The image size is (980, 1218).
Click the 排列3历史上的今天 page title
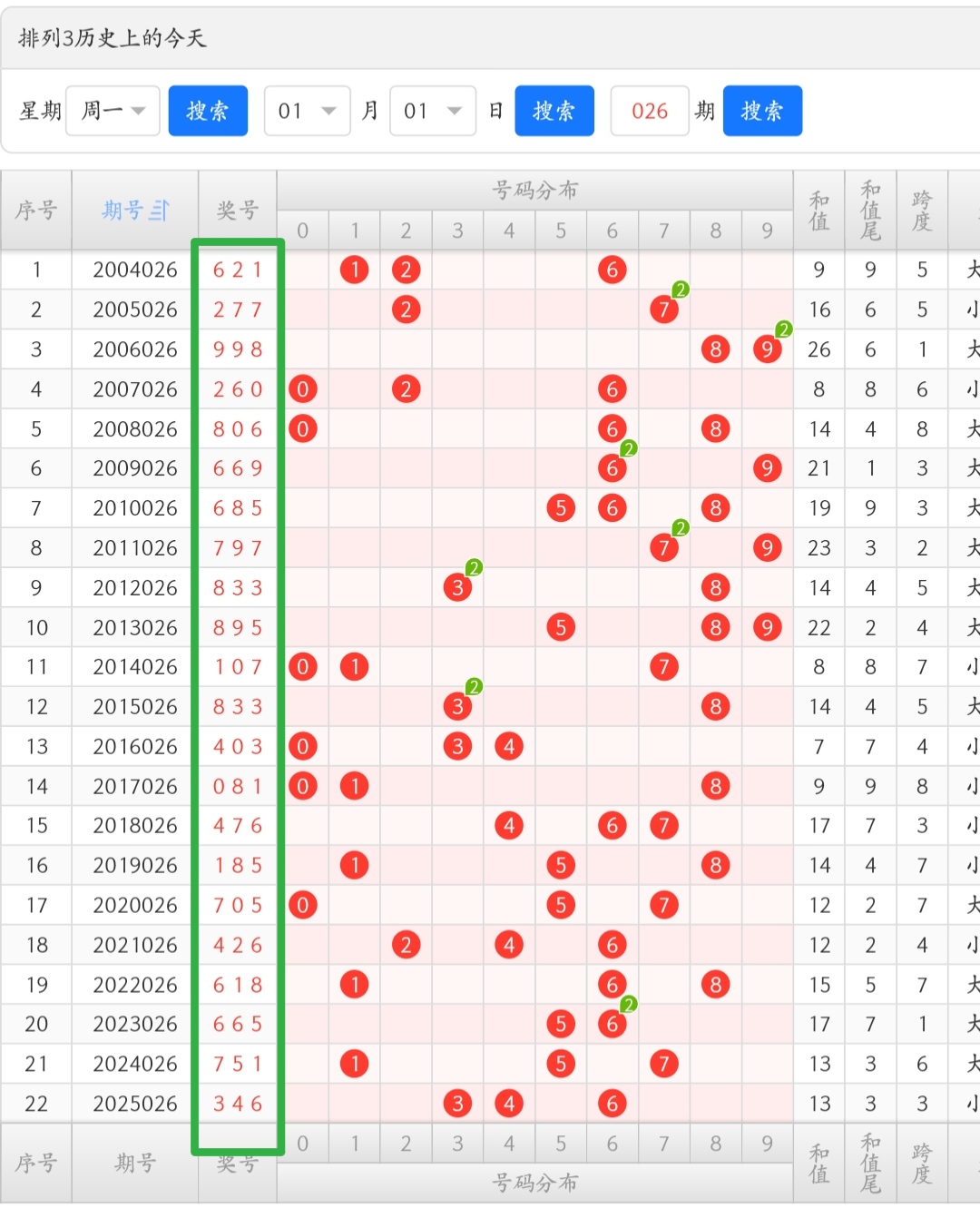pyautogui.click(x=113, y=38)
